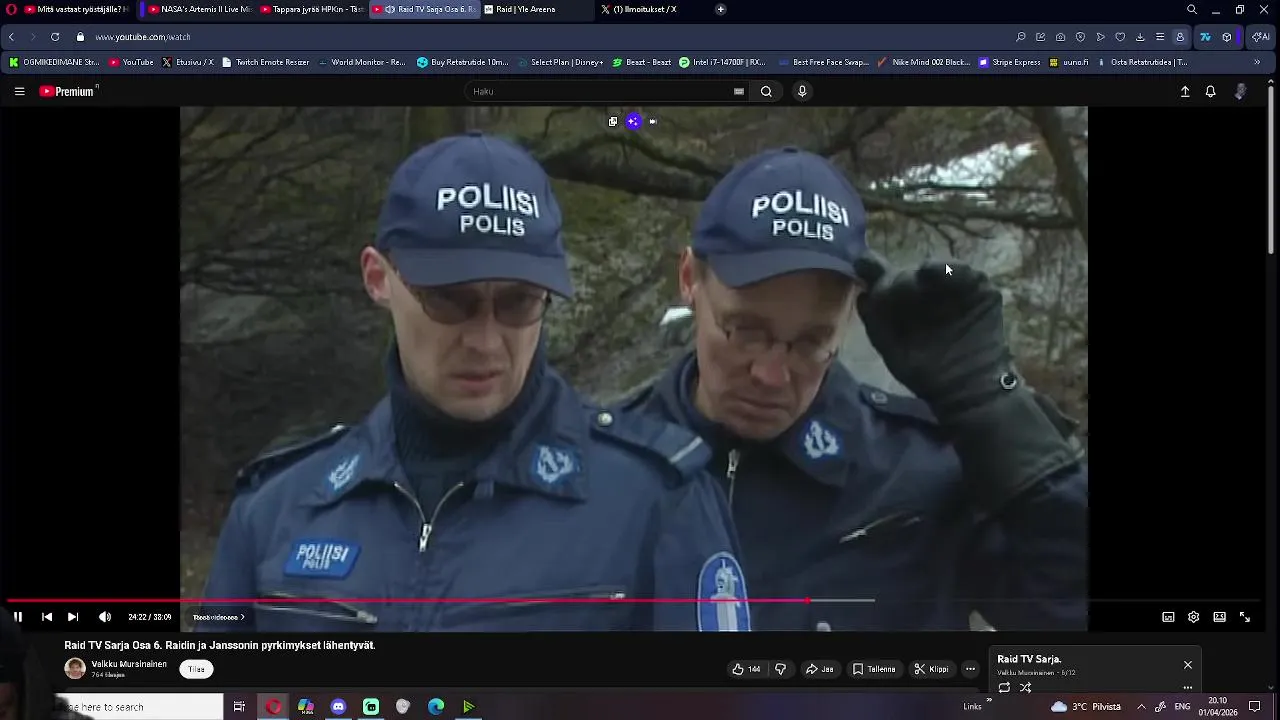This screenshot has height=720, width=1280.
Task: Open the YouTube account avatar menu
Action: (x=1241, y=91)
